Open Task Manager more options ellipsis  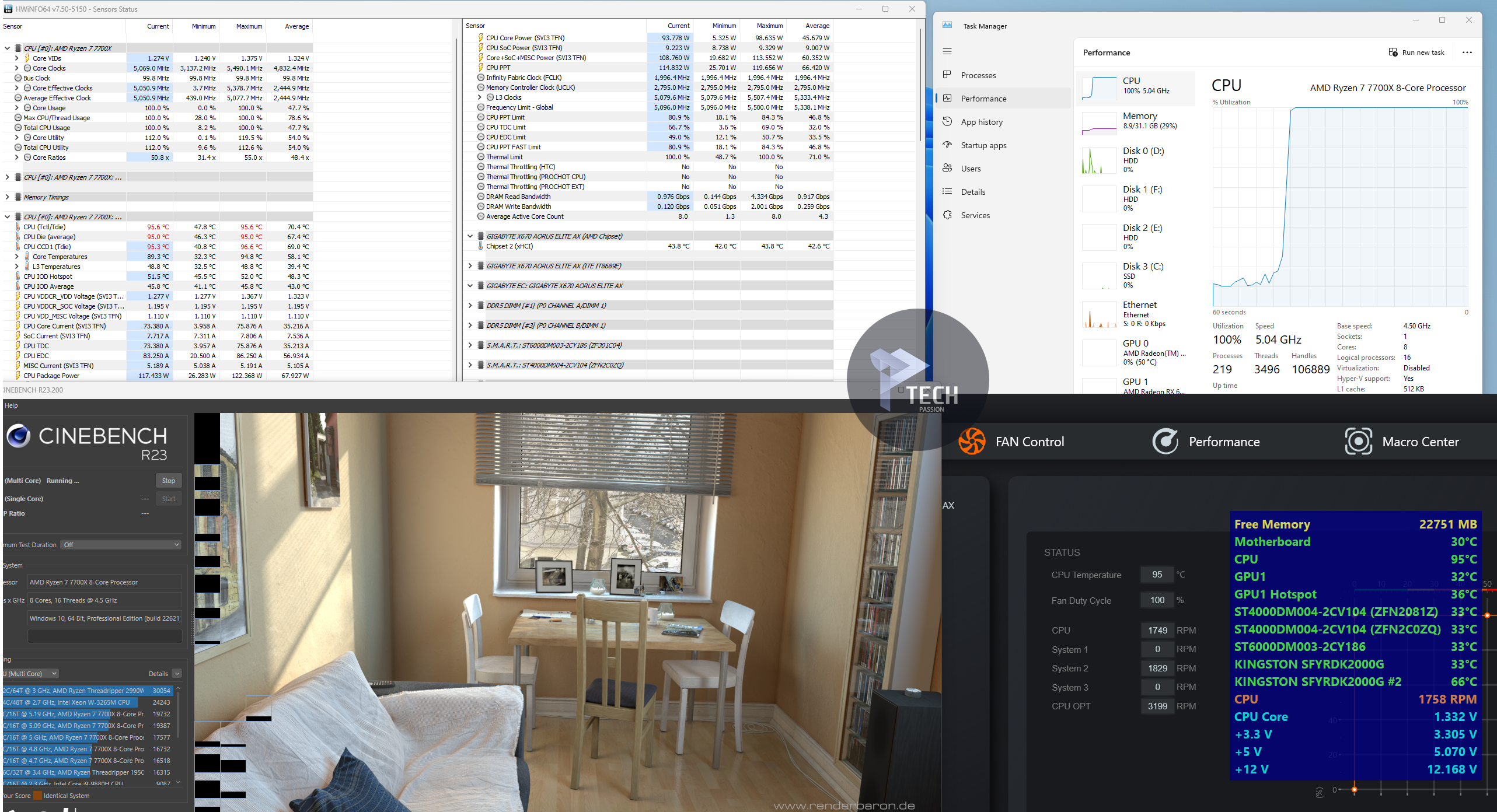[1467, 52]
